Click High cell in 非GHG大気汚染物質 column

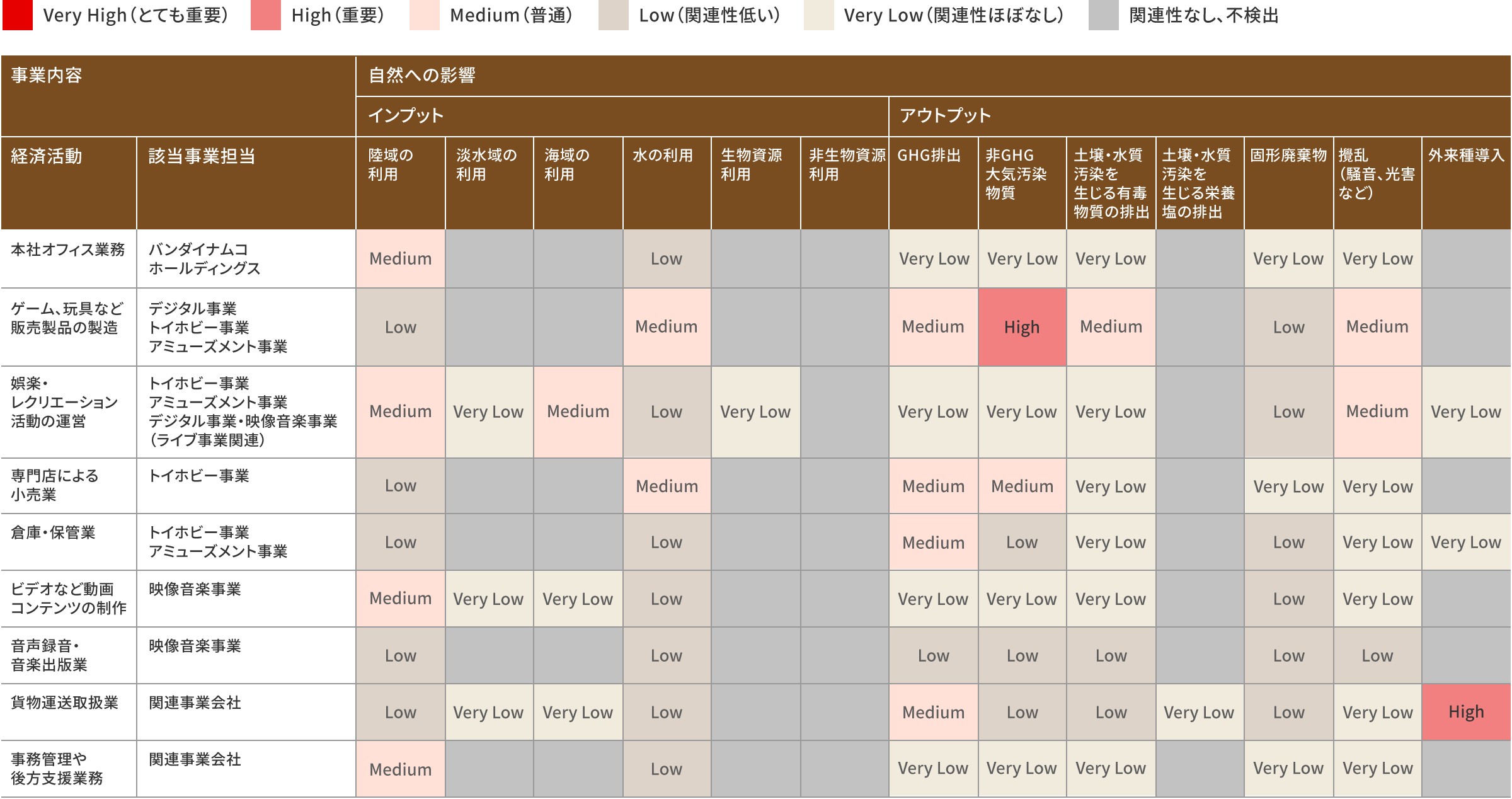pos(1022,327)
